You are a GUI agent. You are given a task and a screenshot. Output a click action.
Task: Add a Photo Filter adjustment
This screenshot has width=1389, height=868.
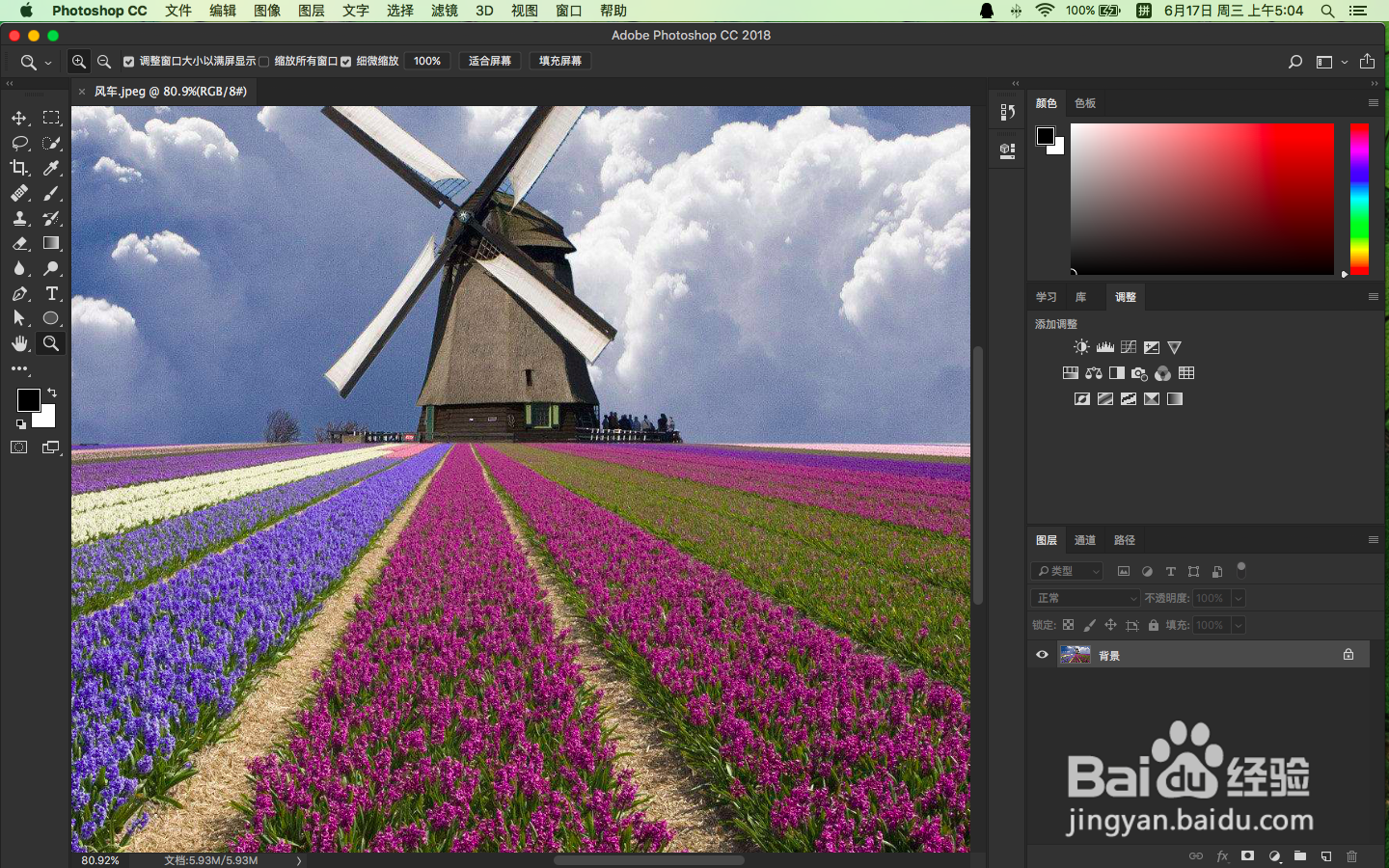(x=1139, y=373)
